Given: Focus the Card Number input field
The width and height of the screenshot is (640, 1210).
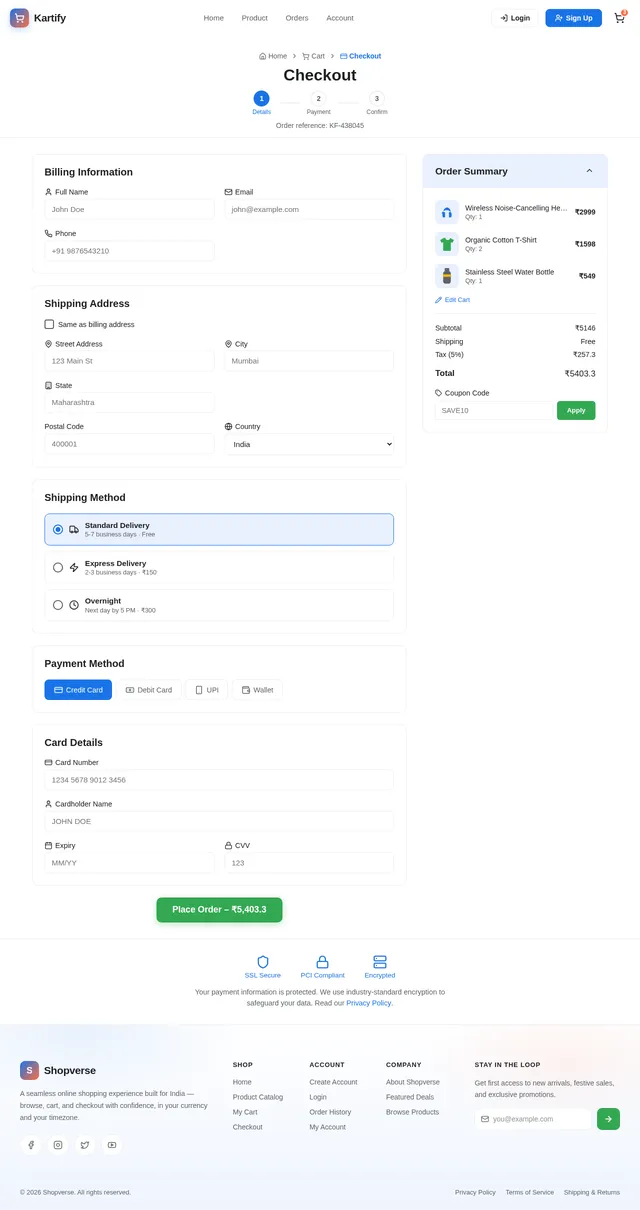Looking at the screenshot, I should pos(219,780).
